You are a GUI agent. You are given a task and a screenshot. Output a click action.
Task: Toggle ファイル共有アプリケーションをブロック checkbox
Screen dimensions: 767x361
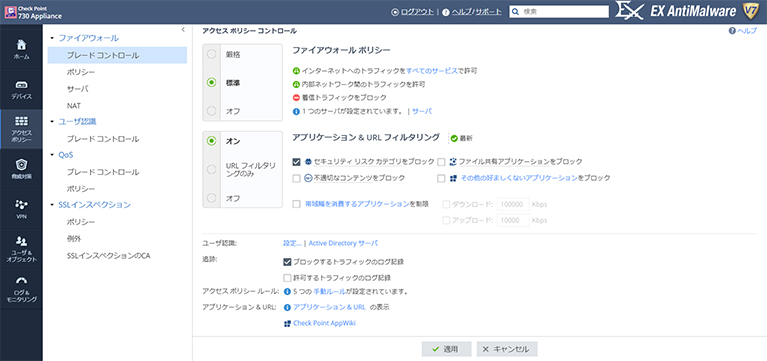click(x=441, y=161)
